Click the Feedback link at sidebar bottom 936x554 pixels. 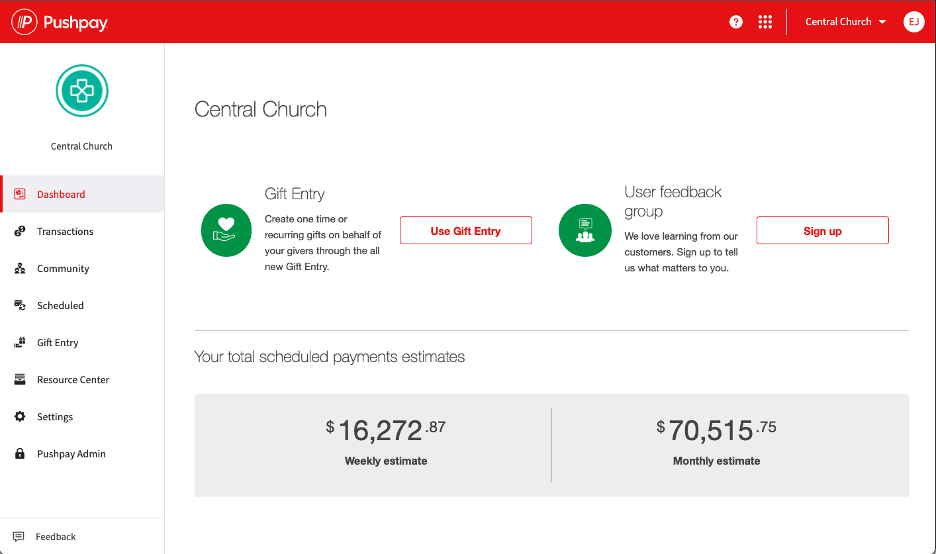[56, 536]
